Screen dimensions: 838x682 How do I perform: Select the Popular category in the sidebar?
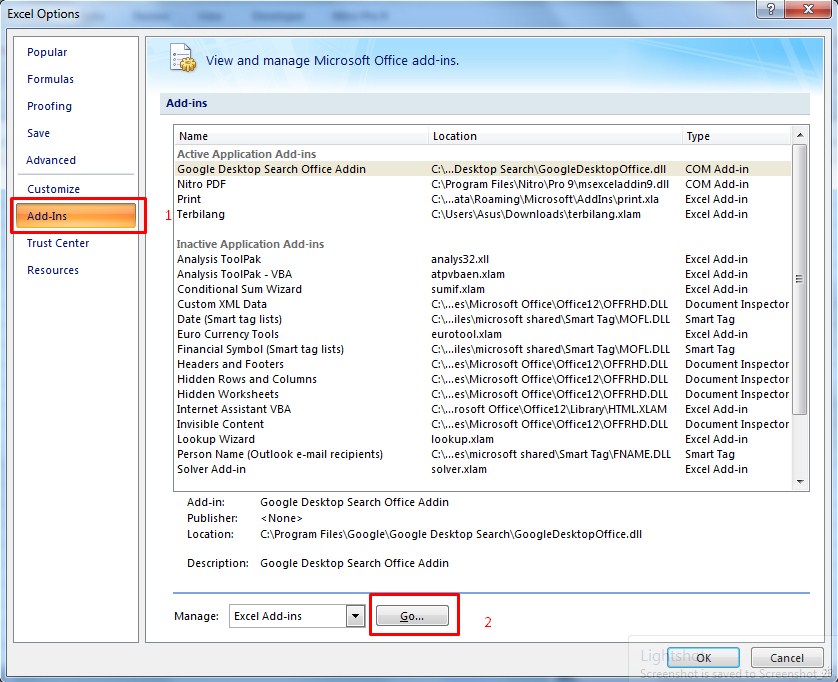tap(45, 52)
